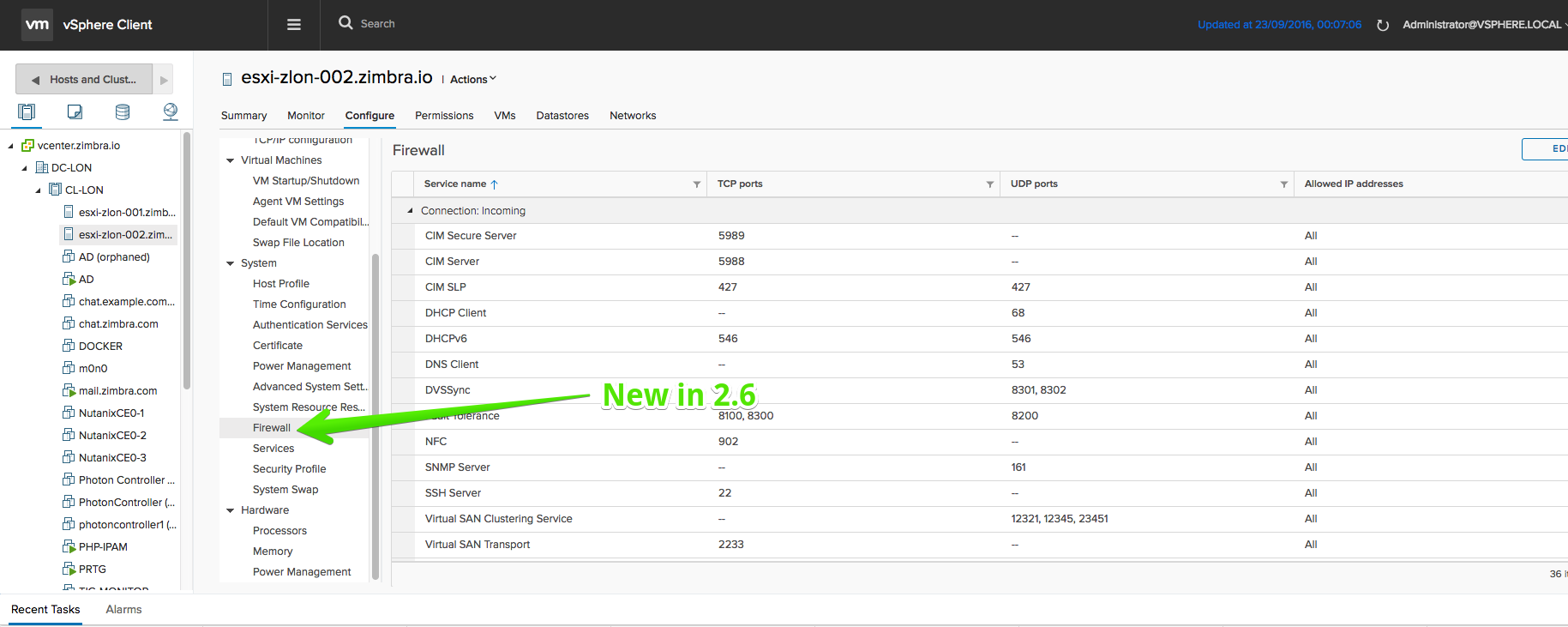The image size is (1568, 627).
Task: Click the settings list vertical scrollbar
Action: pos(375,416)
